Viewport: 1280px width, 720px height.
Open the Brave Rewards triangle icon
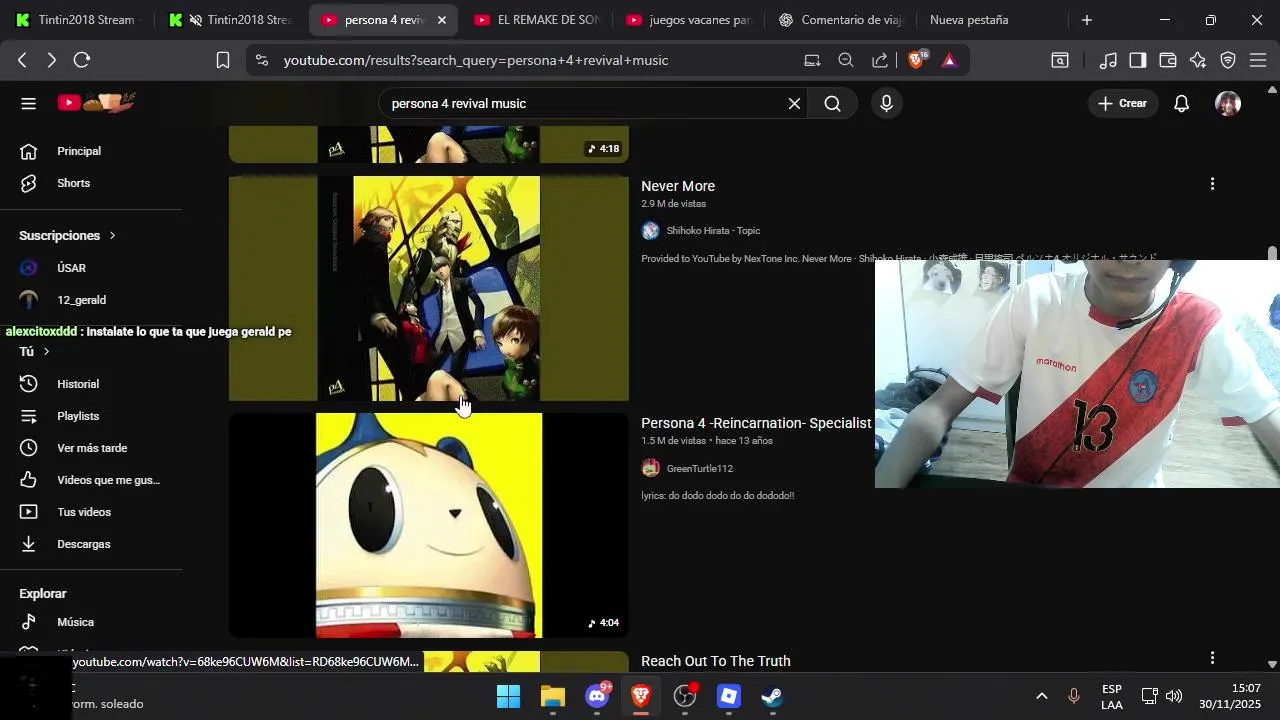950,60
